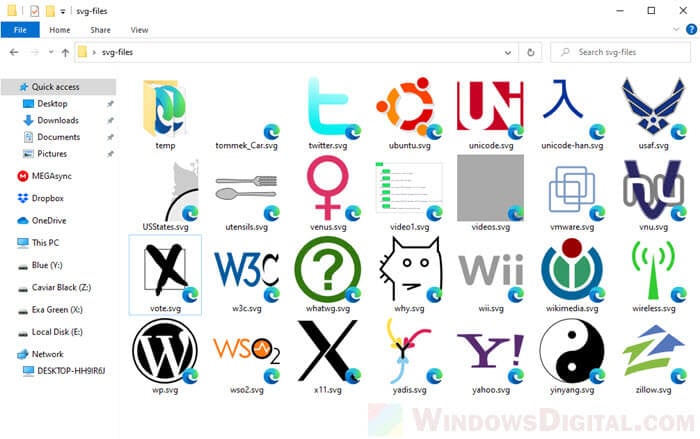The image size is (700, 439).
Task: Open Dropbox in navigation pane
Action: coord(47,198)
